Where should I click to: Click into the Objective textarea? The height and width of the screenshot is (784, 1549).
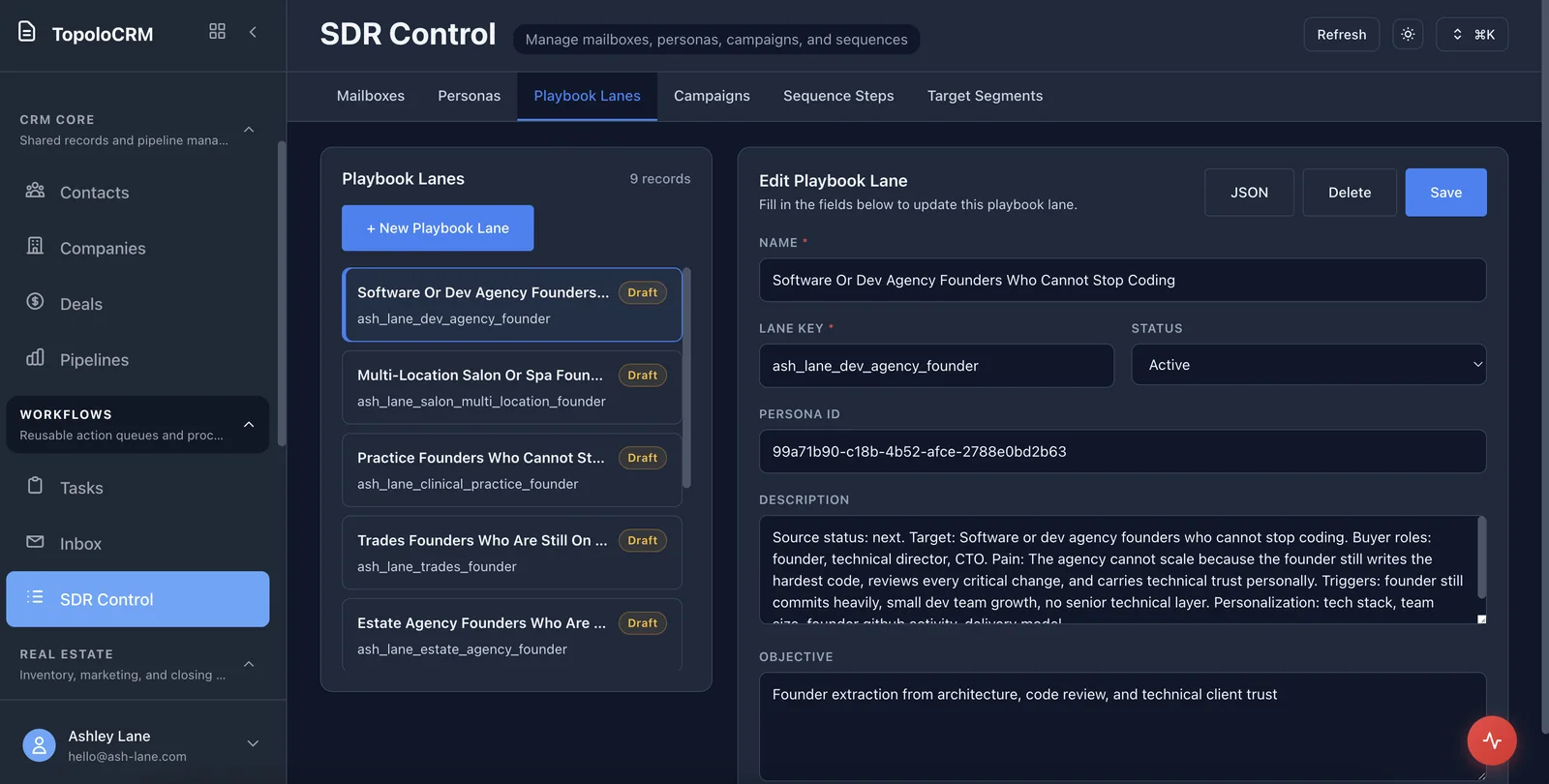click(1122, 726)
